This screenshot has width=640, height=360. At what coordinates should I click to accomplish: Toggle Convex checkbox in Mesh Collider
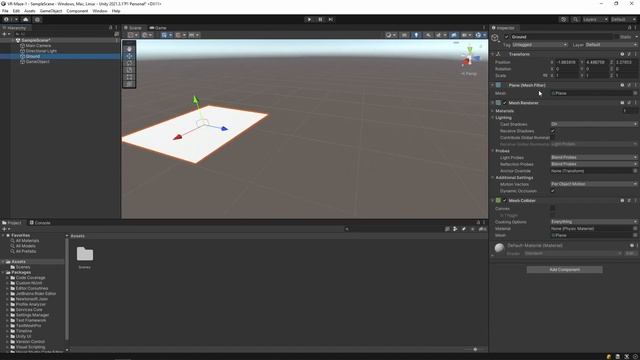pos(553,209)
